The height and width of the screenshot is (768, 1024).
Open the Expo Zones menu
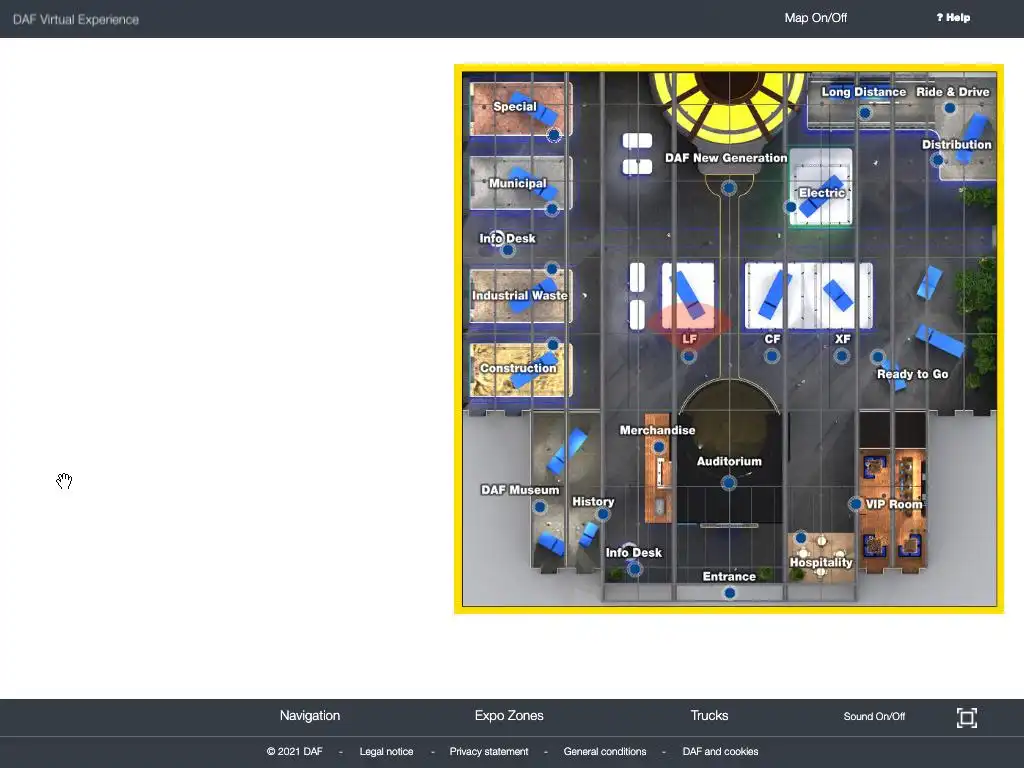click(x=509, y=716)
